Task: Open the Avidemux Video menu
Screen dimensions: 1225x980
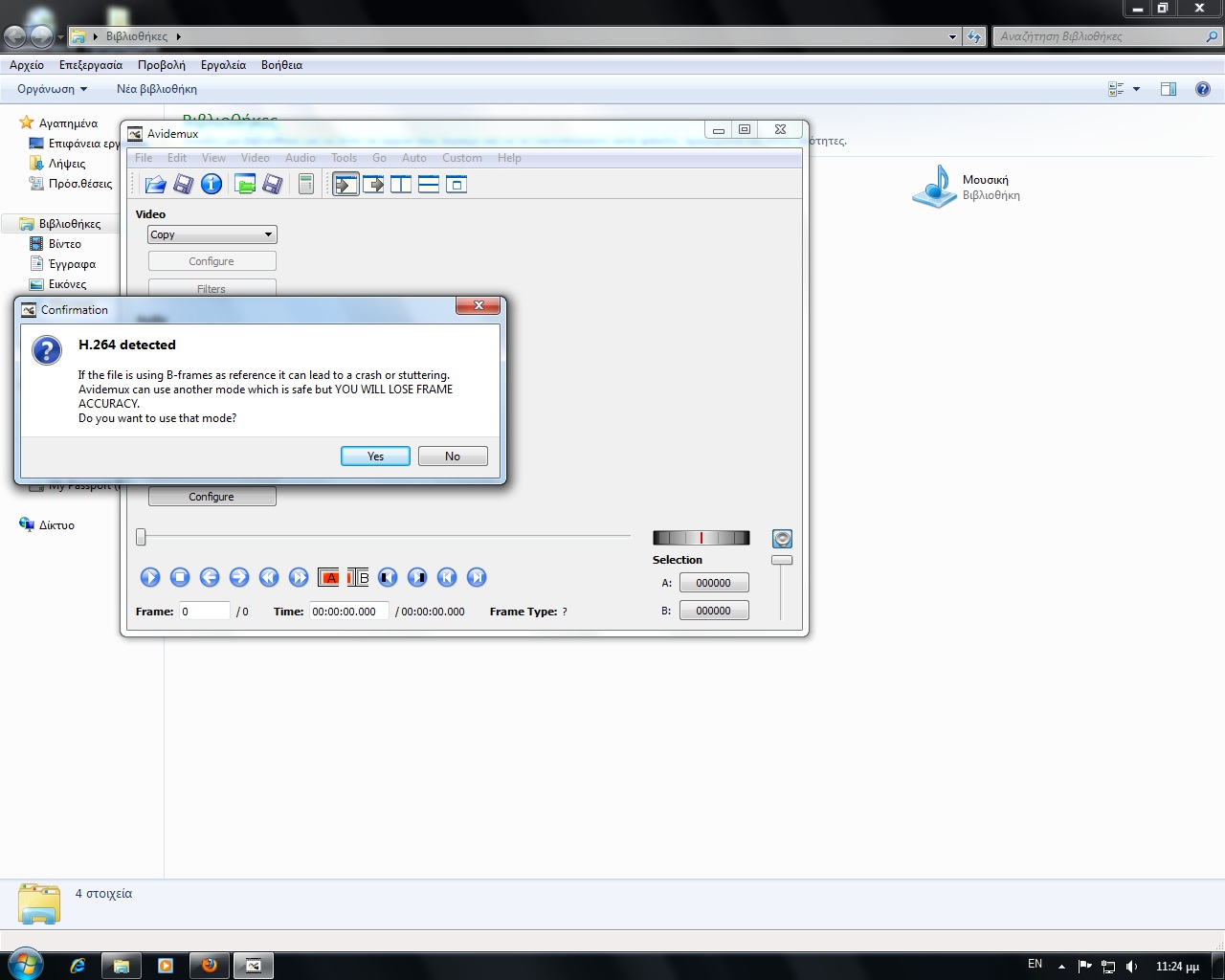Action: (x=256, y=158)
